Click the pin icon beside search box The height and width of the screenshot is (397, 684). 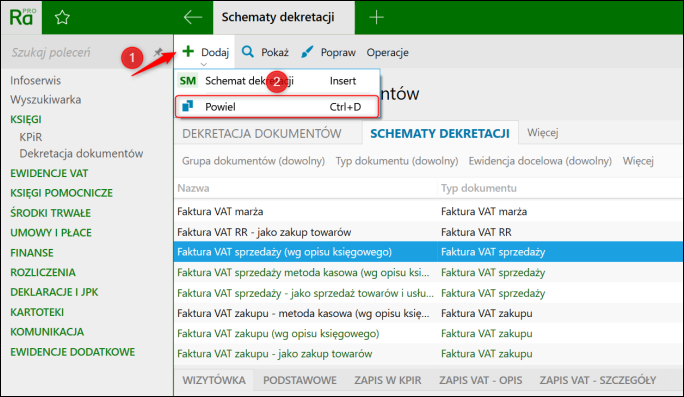tap(158, 52)
